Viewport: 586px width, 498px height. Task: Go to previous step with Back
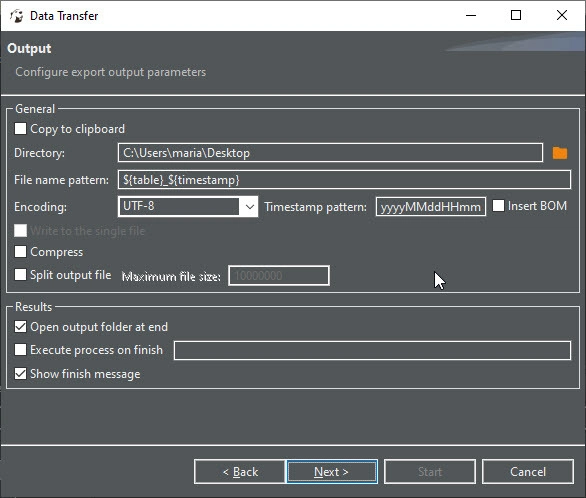coord(240,472)
